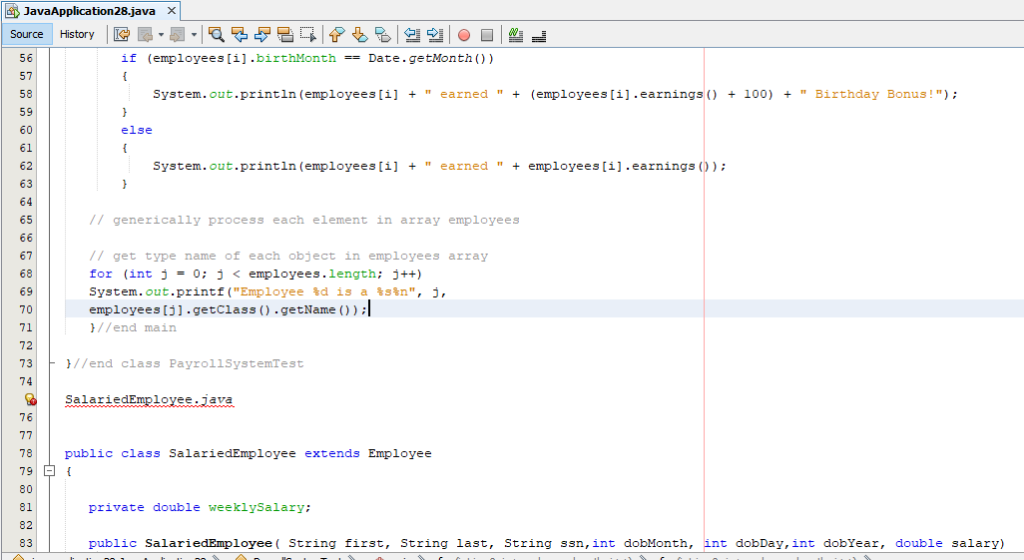This screenshot has width=1024, height=560.
Task: Collapse the code fold at line 79
Action: 49,471
